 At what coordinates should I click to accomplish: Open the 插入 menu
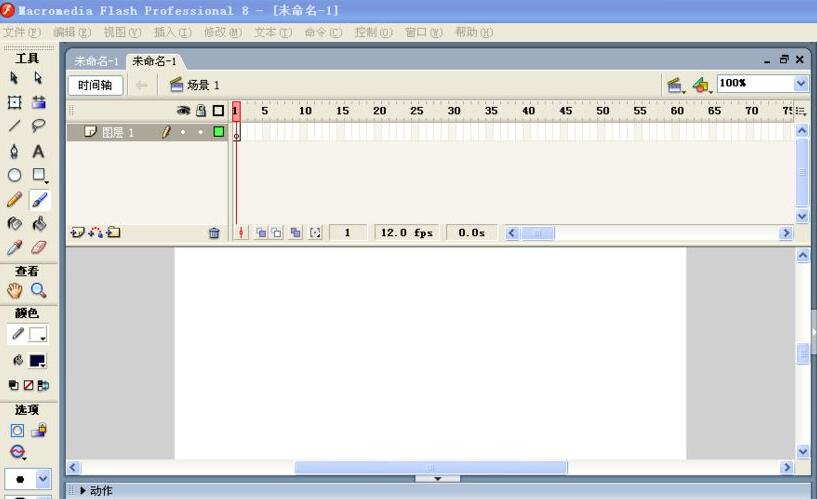pyautogui.click(x=172, y=32)
